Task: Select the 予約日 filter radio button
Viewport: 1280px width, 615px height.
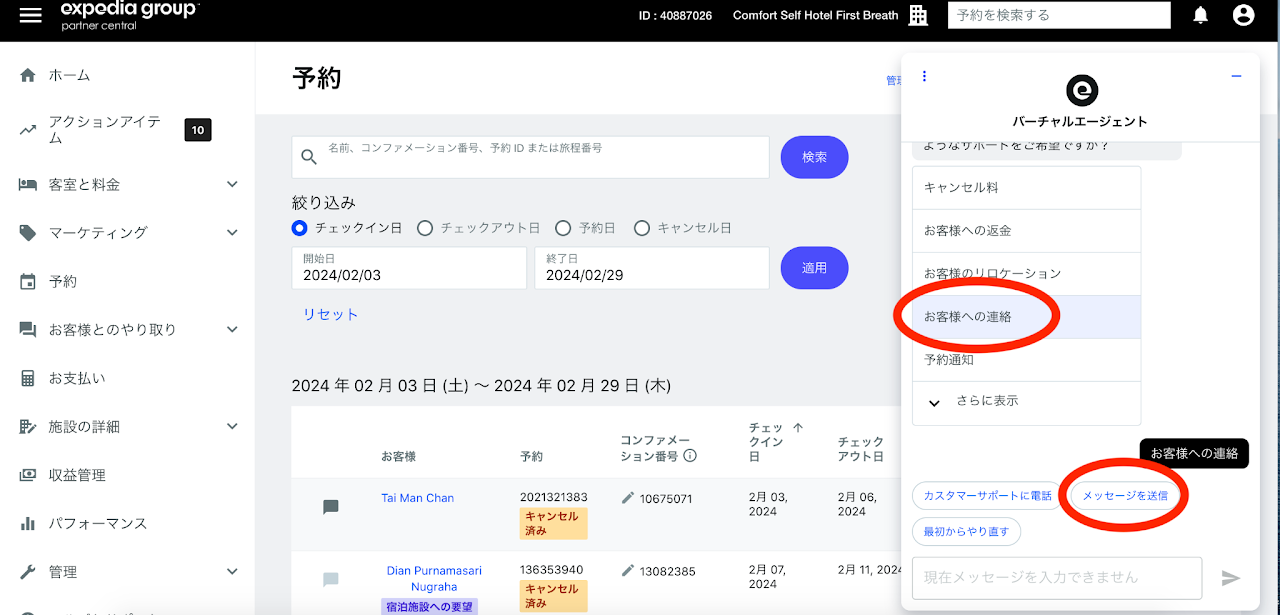Action: [563, 228]
